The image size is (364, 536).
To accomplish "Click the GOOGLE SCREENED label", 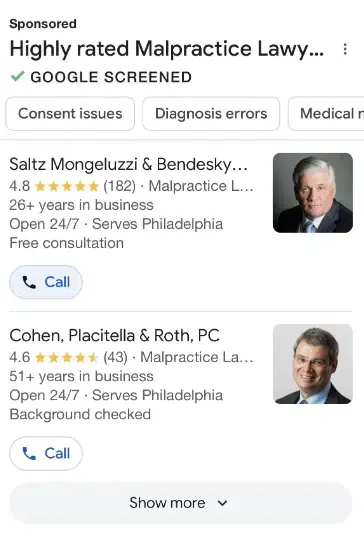I will click(x=111, y=77).
